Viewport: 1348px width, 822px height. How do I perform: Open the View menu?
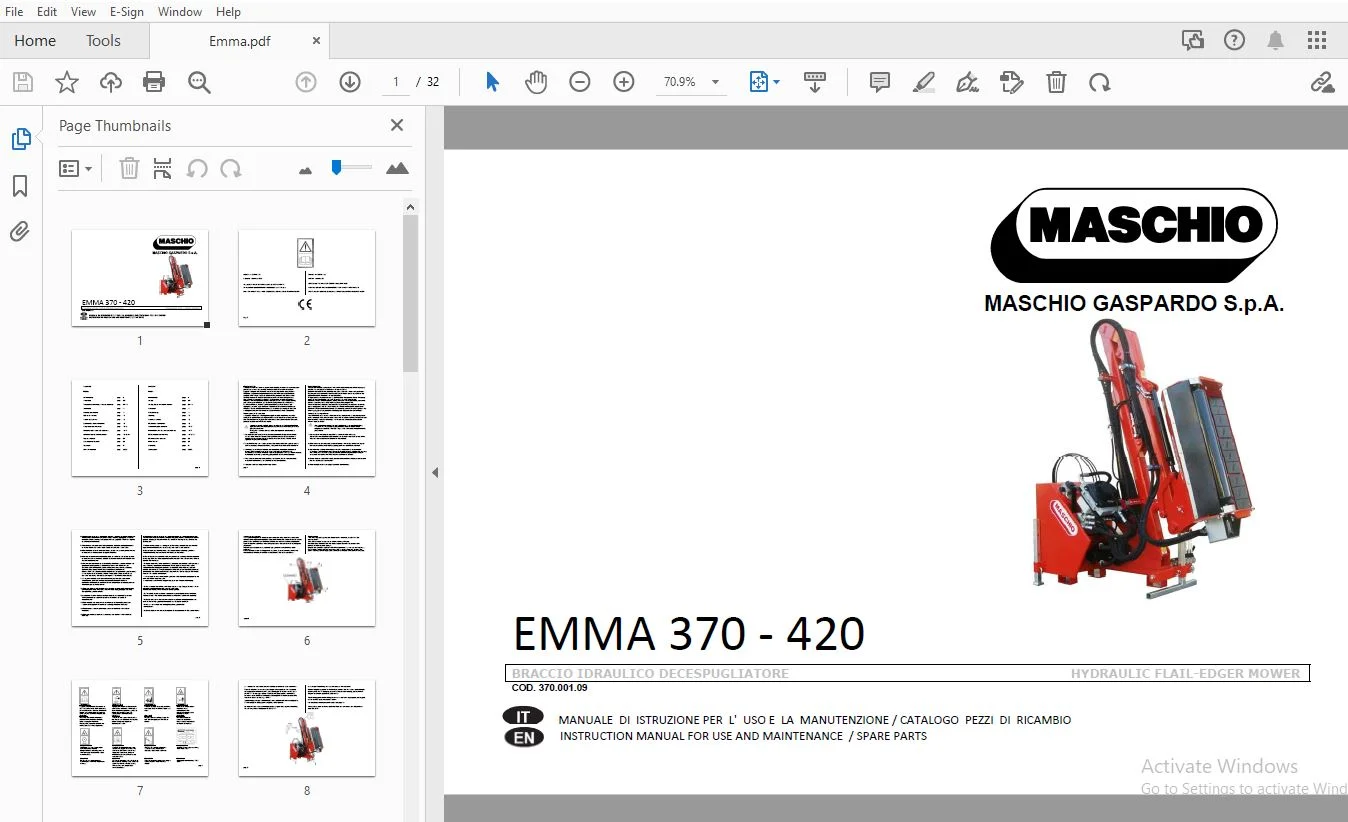(84, 11)
